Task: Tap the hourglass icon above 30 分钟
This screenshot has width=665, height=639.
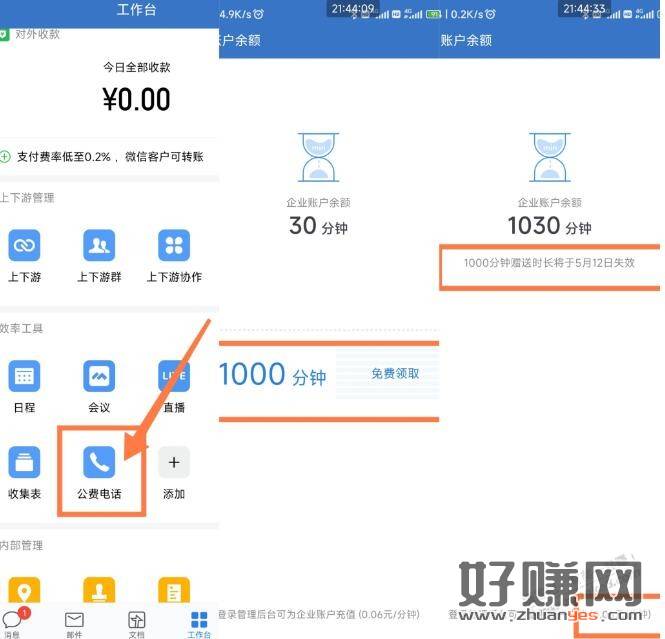Action: tap(318, 157)
